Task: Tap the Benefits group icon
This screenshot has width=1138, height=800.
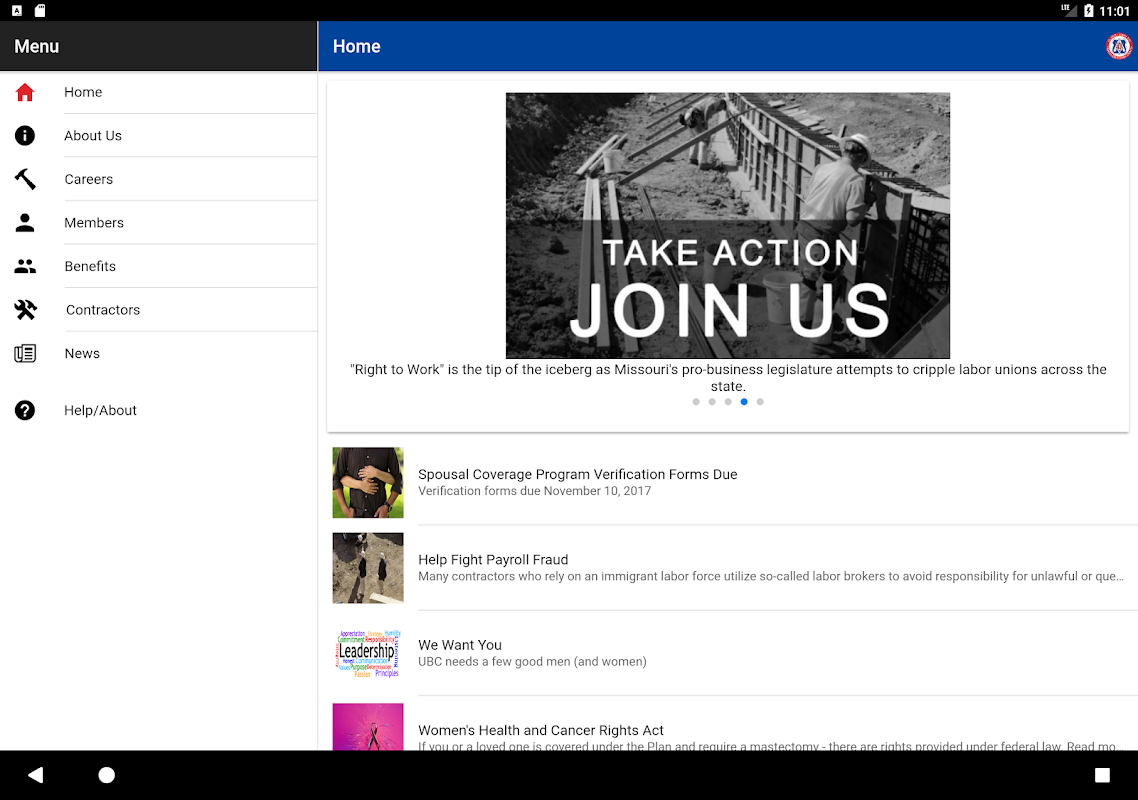Action: coord(25,266)
